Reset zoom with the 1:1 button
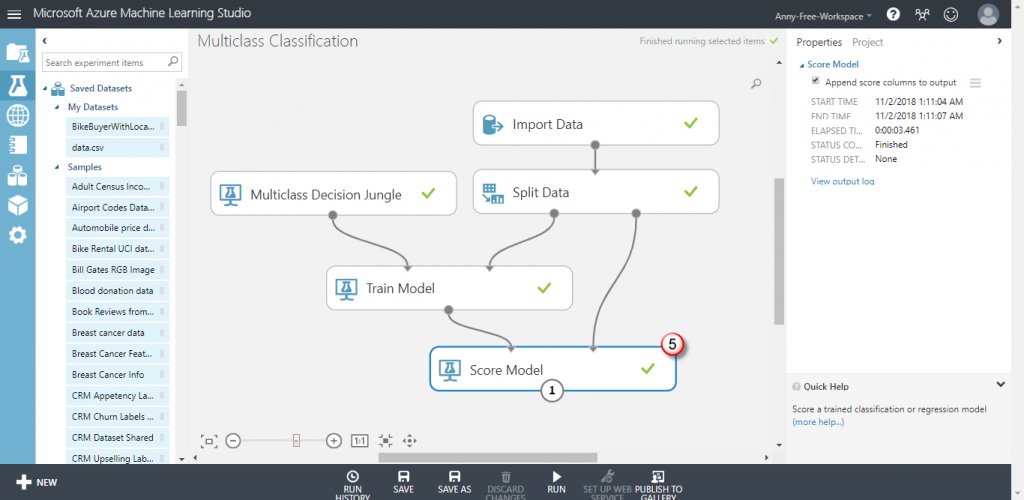 [360, 441]
